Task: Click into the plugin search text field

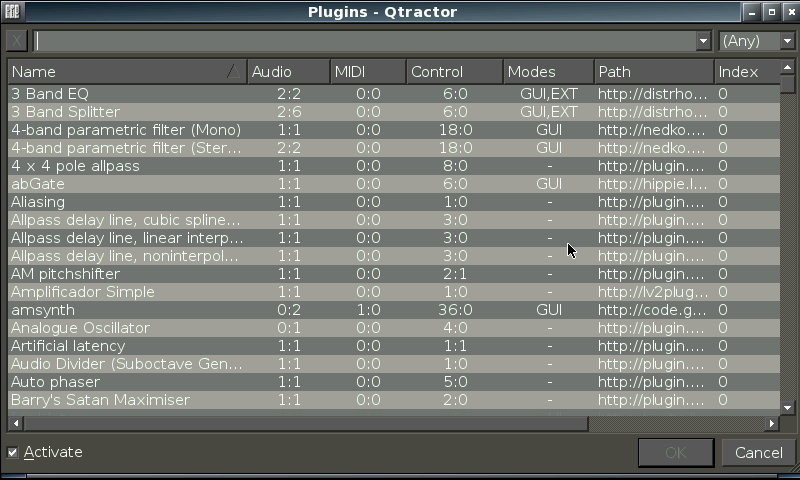Action: (365, 41)
